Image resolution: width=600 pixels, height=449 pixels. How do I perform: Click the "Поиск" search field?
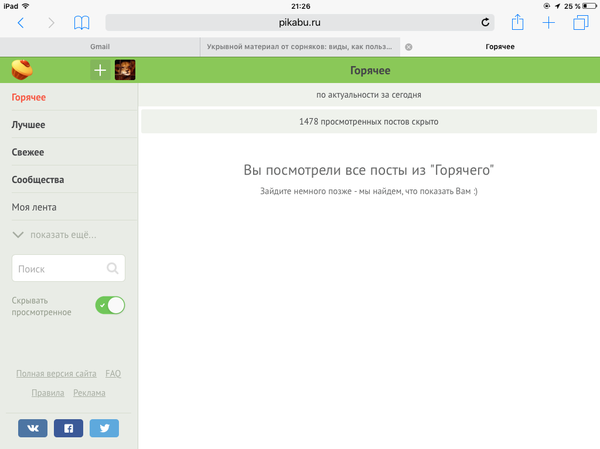[x=60, y=268]
